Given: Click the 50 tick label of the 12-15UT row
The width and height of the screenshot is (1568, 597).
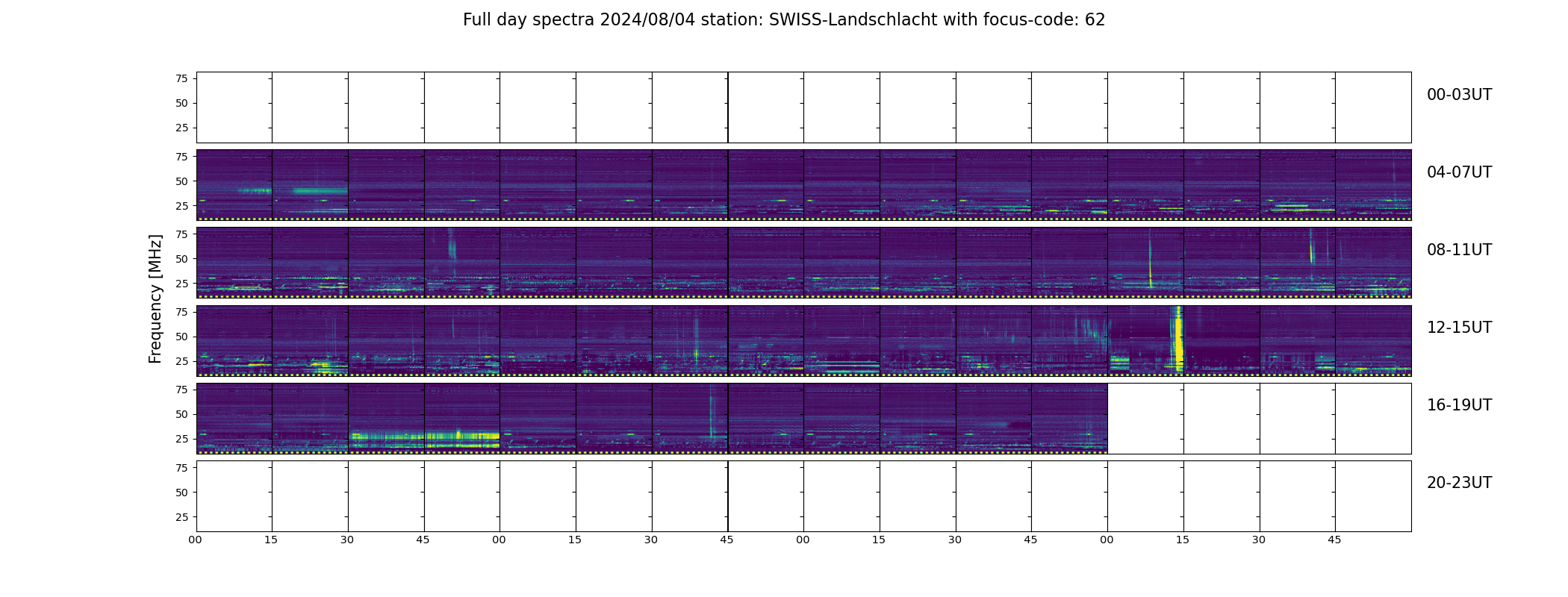Looking at the screenshot, I should [x=181, y=336].
